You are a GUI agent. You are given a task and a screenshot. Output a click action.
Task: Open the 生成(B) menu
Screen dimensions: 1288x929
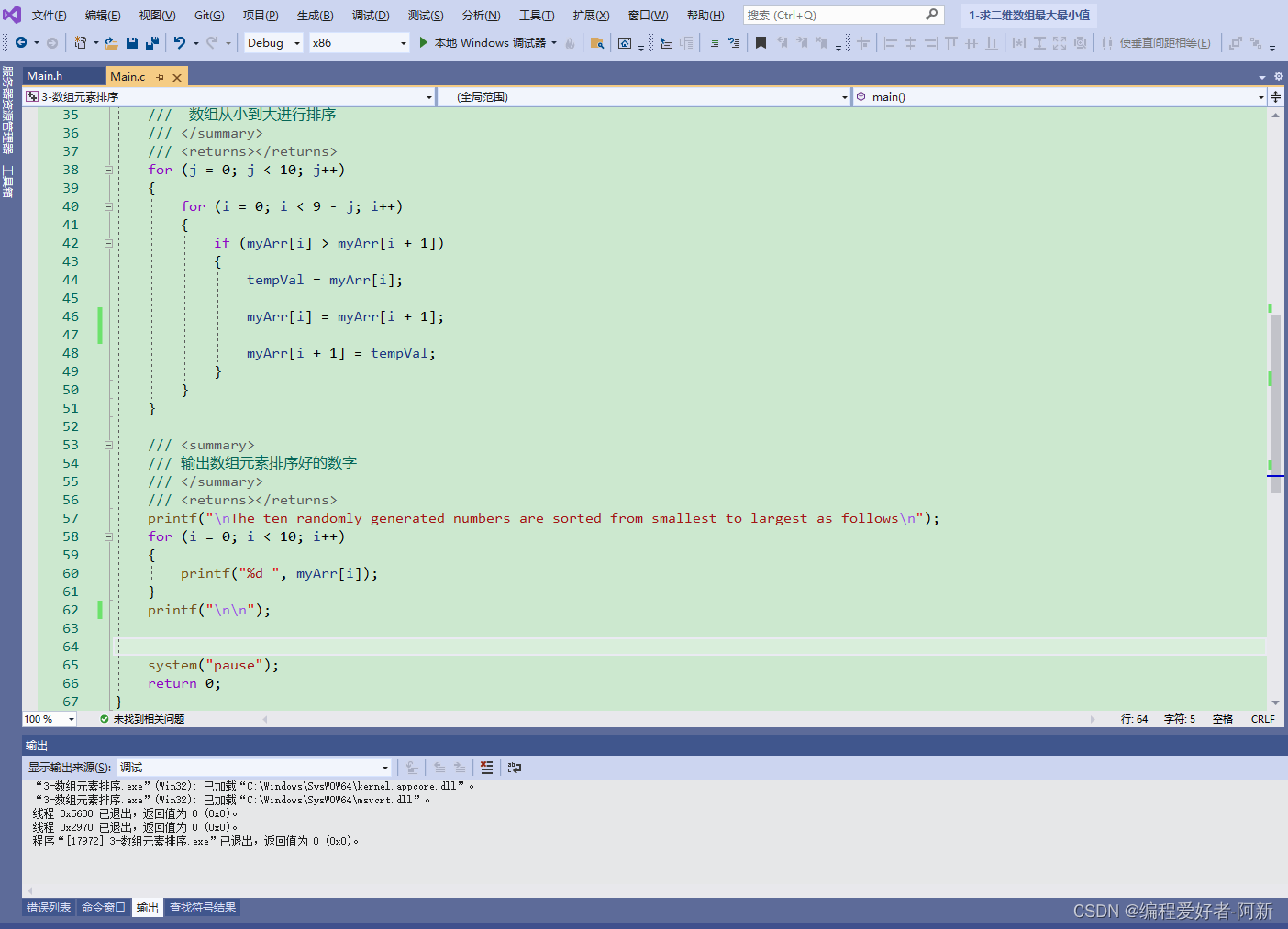(x=315, y=16)
